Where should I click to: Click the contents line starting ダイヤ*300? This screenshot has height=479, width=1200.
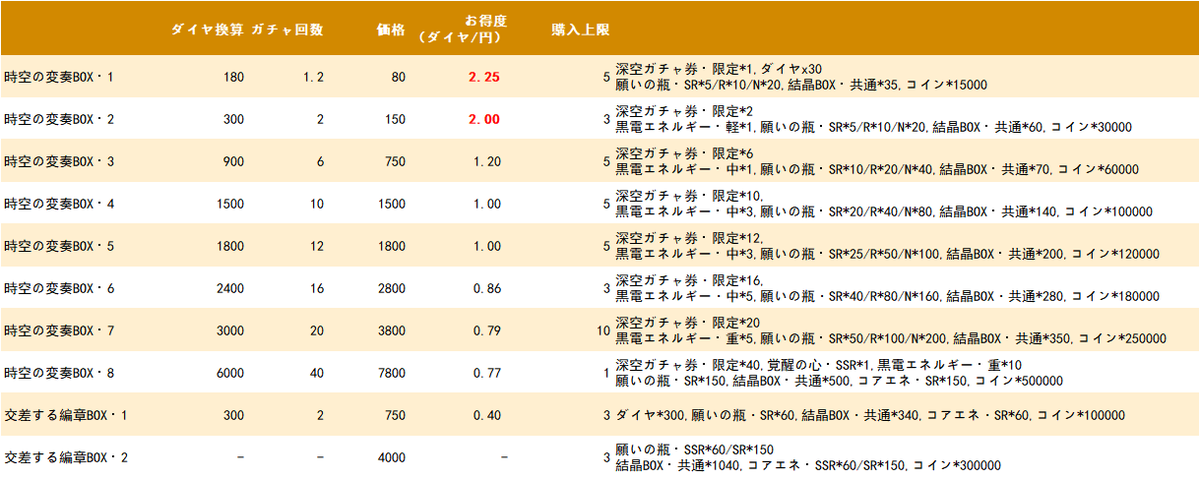coord(870,415)
